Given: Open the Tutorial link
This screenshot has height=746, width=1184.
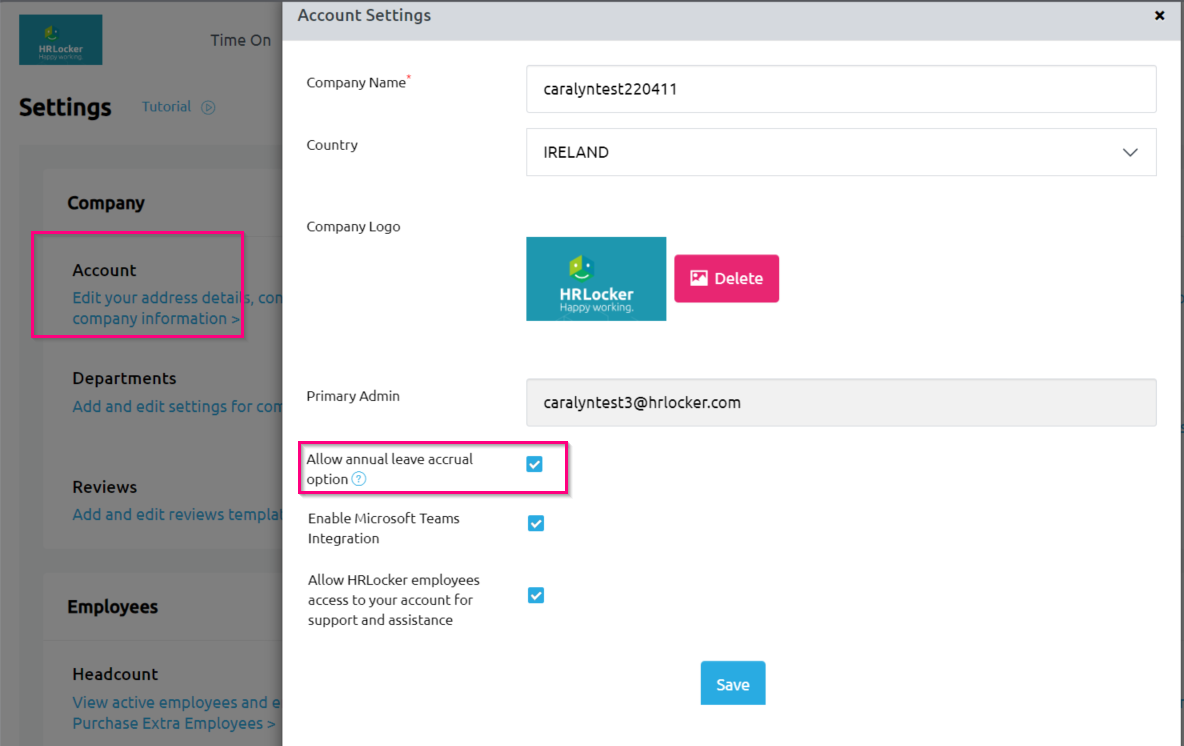Looking at the screenshot, I should (166, 107).
